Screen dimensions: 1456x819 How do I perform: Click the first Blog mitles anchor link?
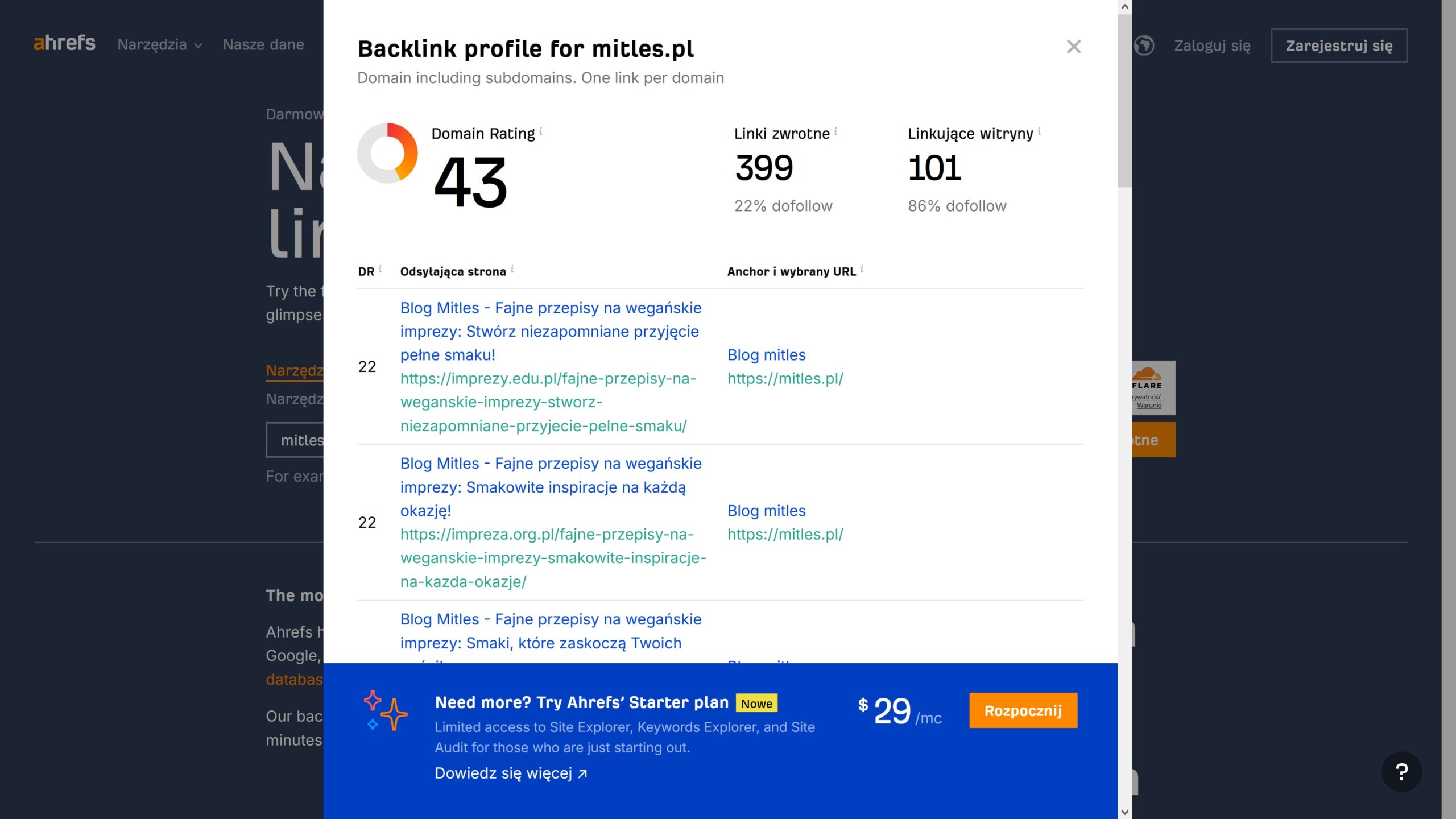[x=766, y=355]
